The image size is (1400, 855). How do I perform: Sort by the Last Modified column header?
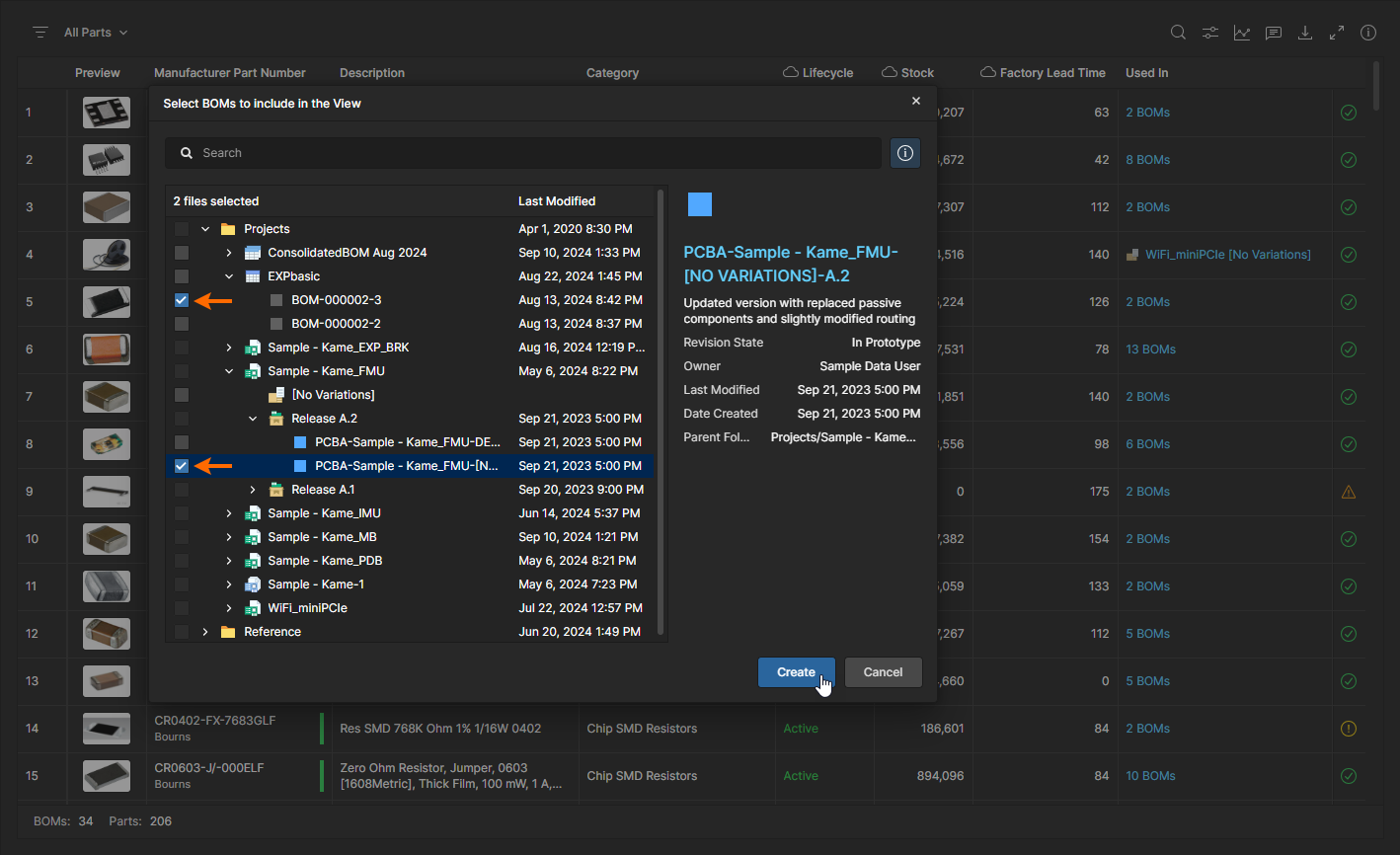[557, 201]
